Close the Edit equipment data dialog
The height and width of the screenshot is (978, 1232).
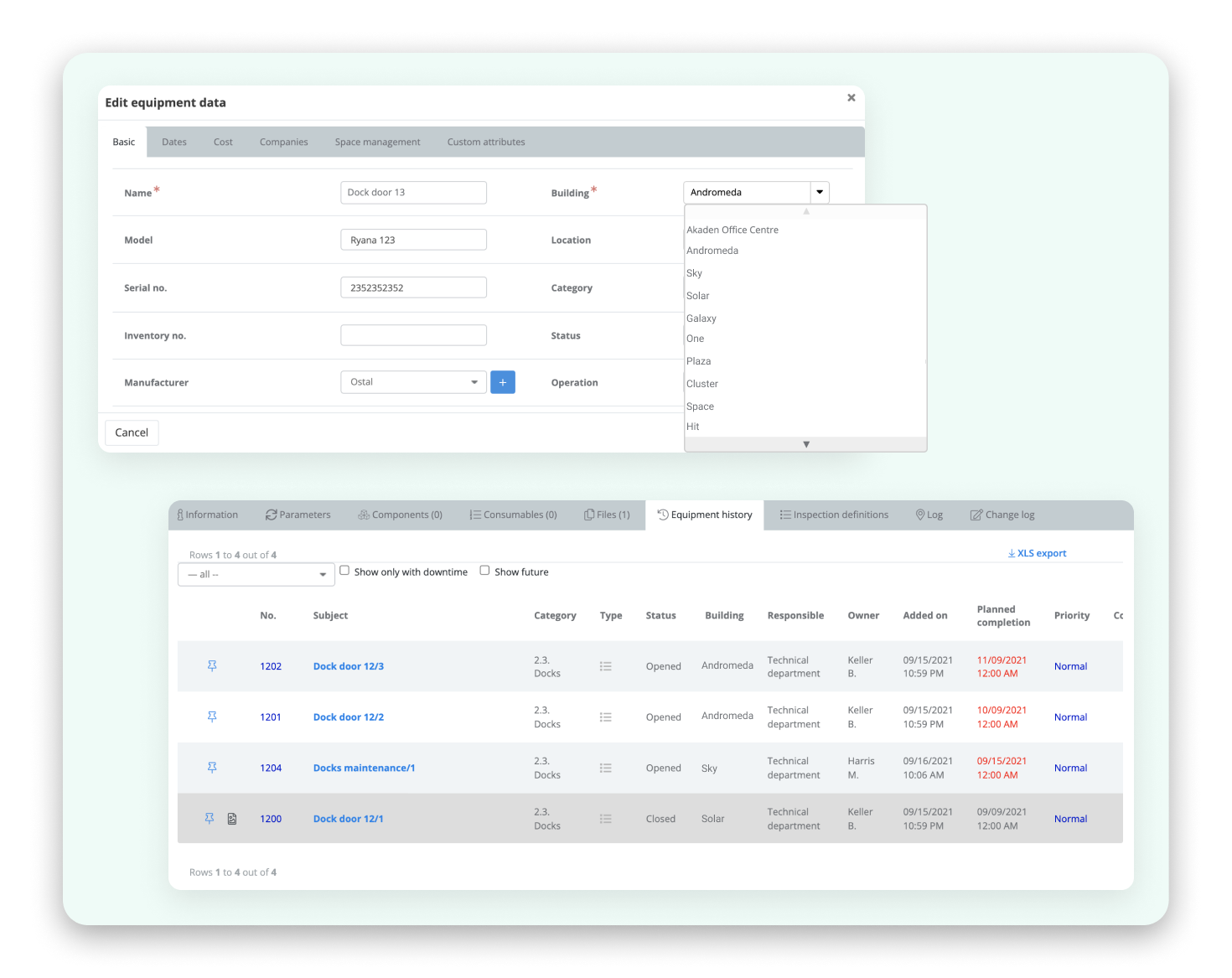(852, 98)
